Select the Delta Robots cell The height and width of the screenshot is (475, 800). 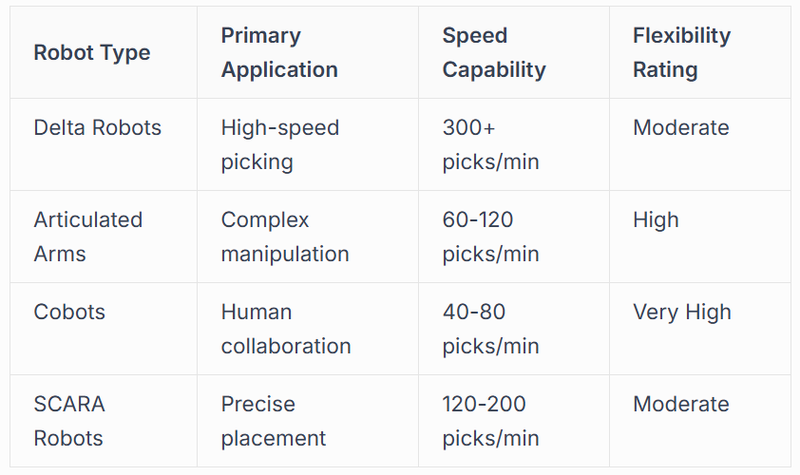tap(97, 128)
